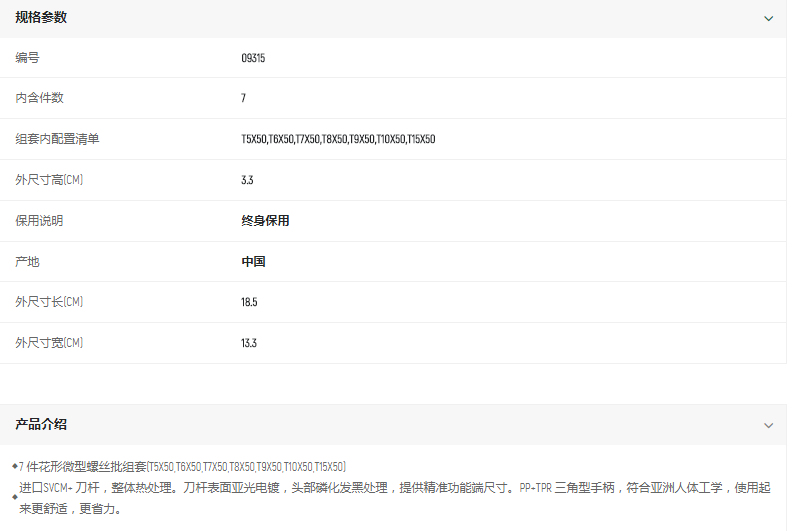Select the 内含件数 row label
The width and height of the screenshot is (796, 531).
39,98
